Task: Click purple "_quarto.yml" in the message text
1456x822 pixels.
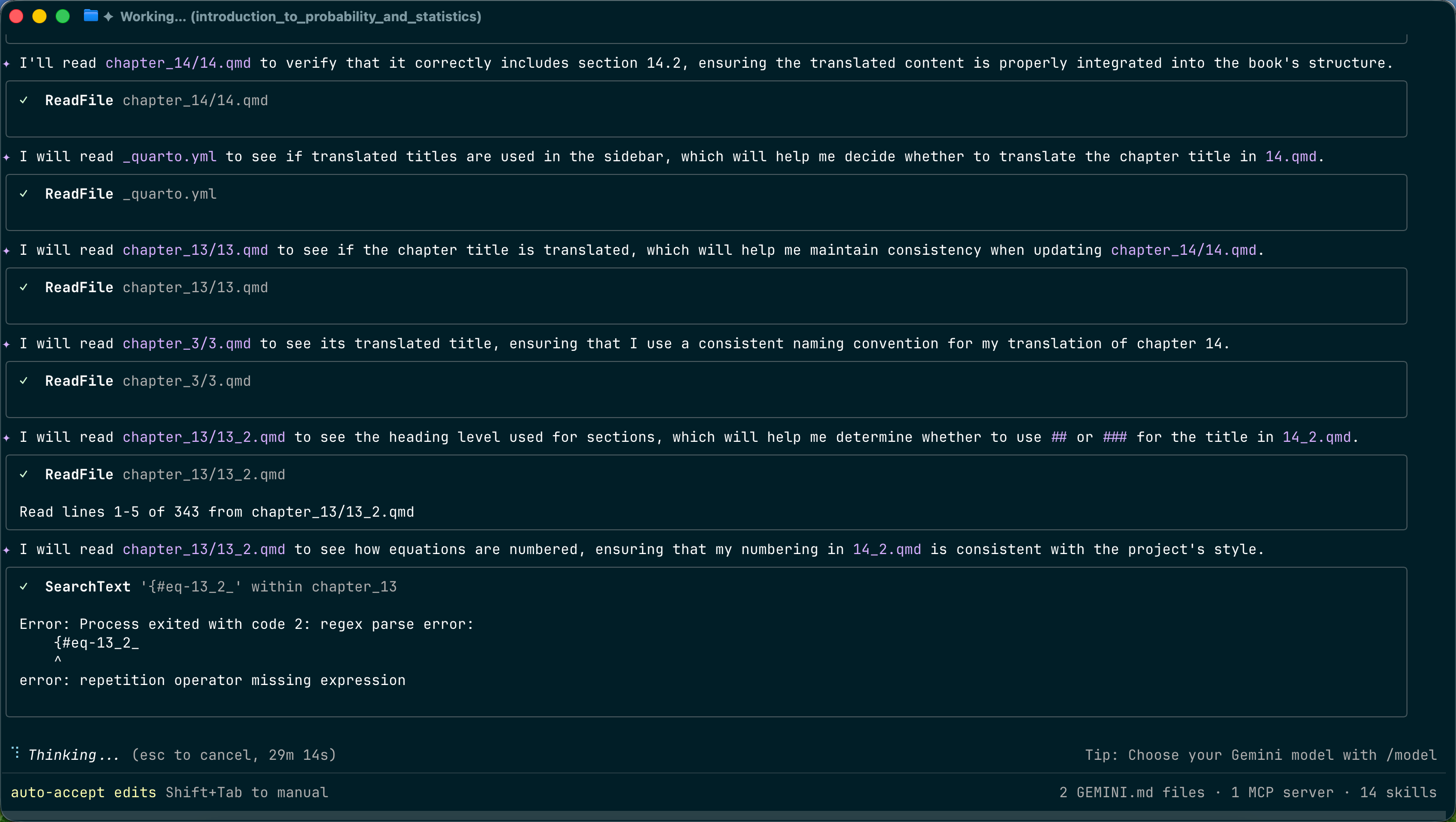Action: [x=169, y=157]
